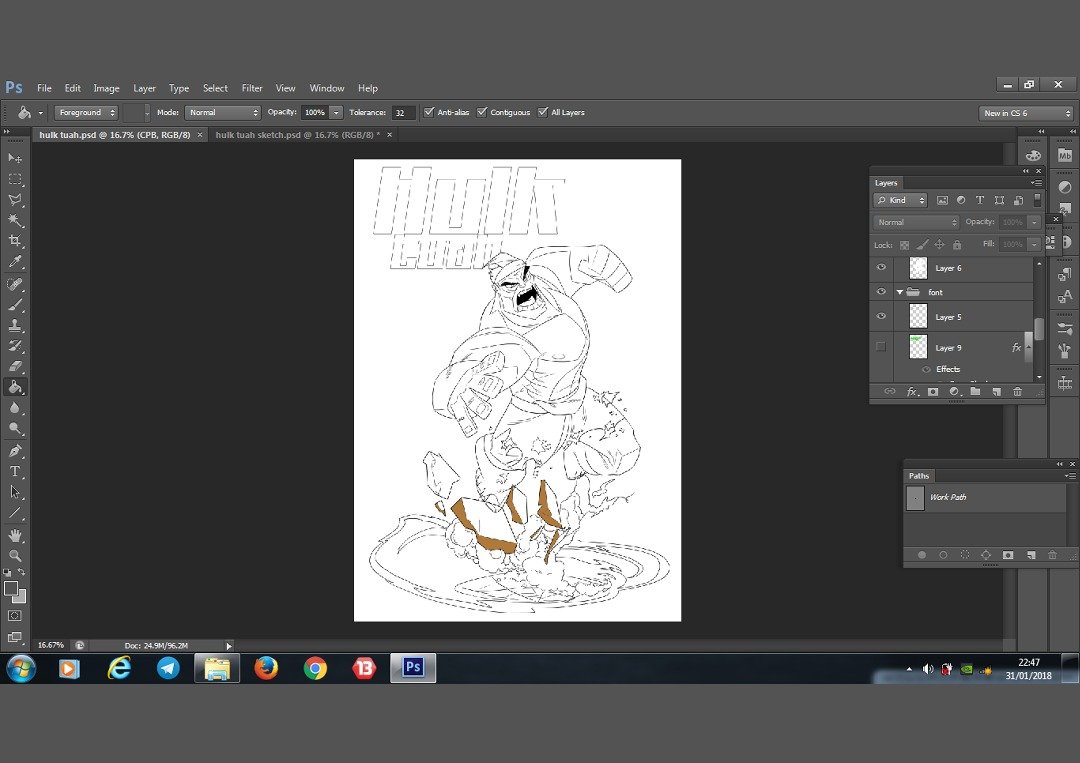Open the New in CS 6 workspace dropdown
The height and width of the screenshot is (763, 1080).
pos(1026,113)
